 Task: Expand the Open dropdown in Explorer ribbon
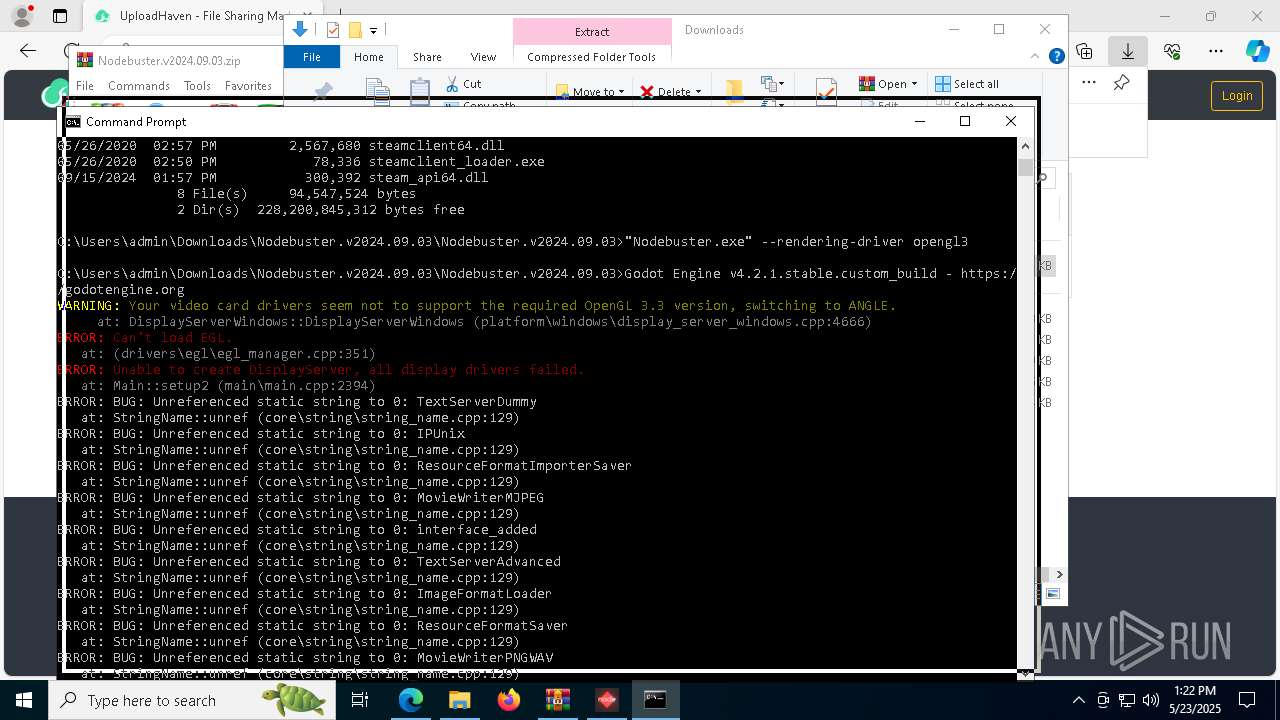click(914, 84)
